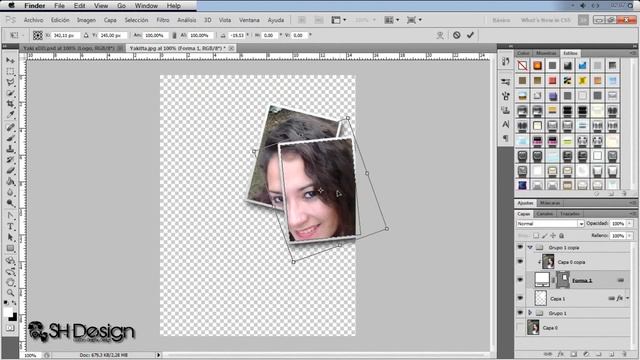The image size is (640, 360).
Task: Collapse the Grupo 1 copia group
Action: tap(530, 247)
